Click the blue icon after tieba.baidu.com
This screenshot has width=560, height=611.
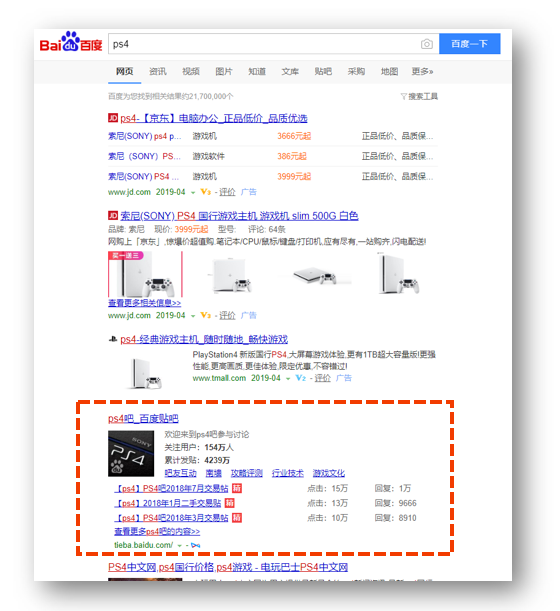[x=195, y=545]
